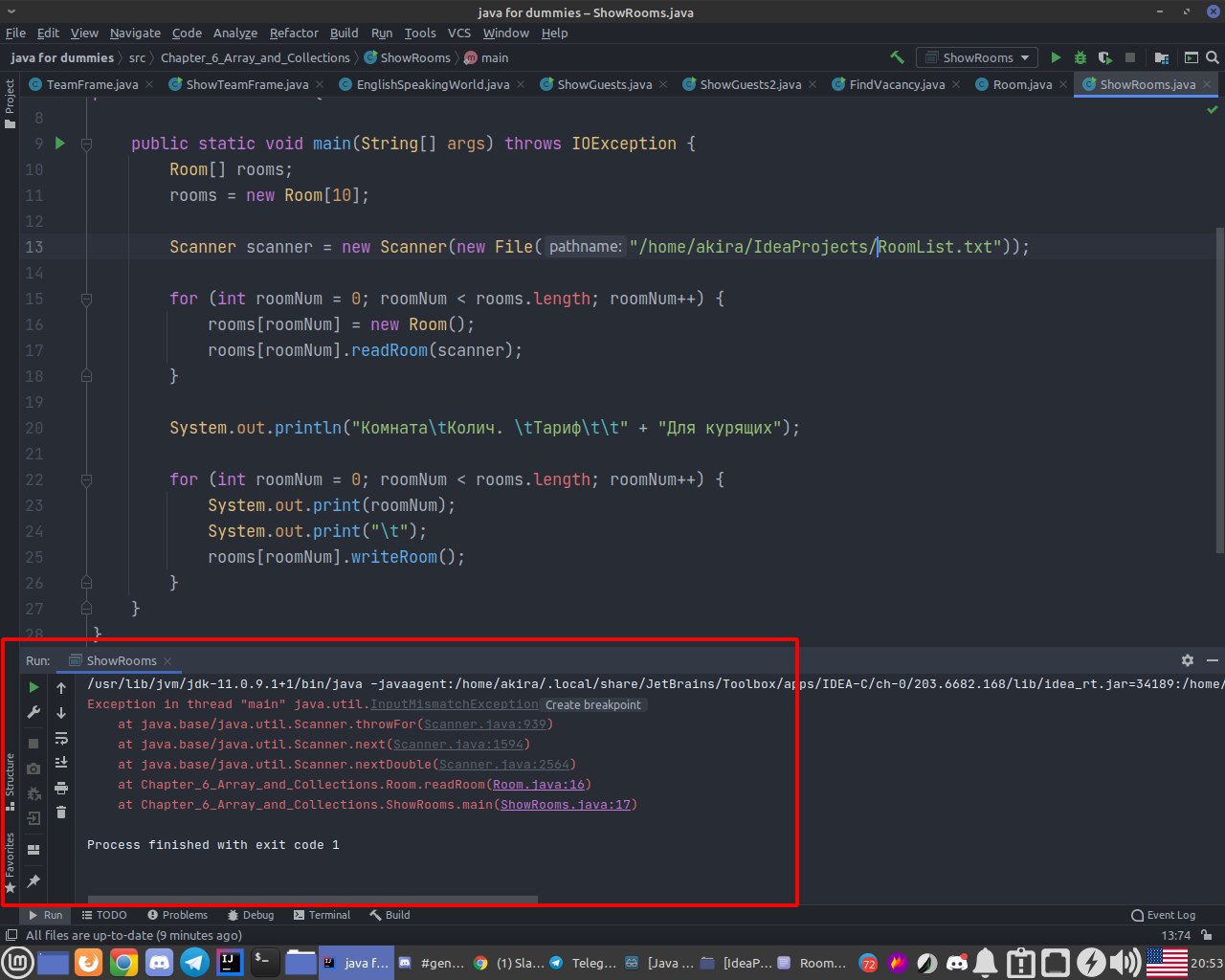Open the Refactor menu
1225x980 pixels.
click(294, 33)
